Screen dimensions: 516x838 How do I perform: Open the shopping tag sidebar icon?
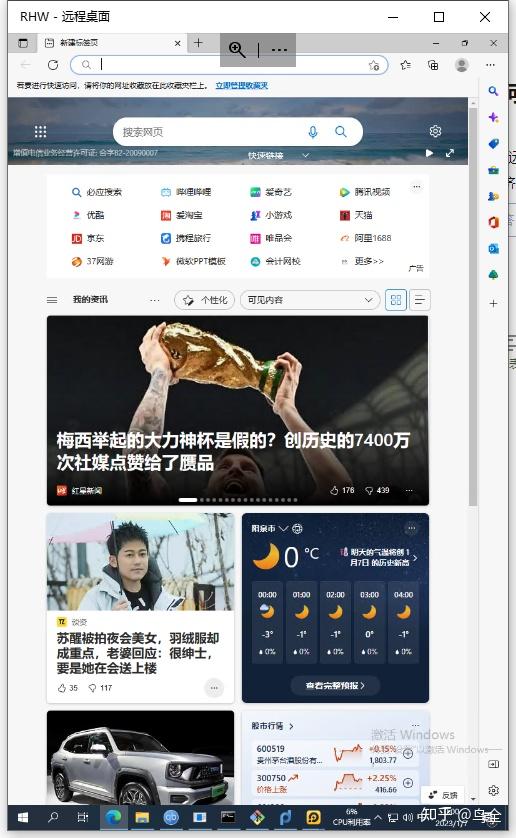click(x=493, y=144)
